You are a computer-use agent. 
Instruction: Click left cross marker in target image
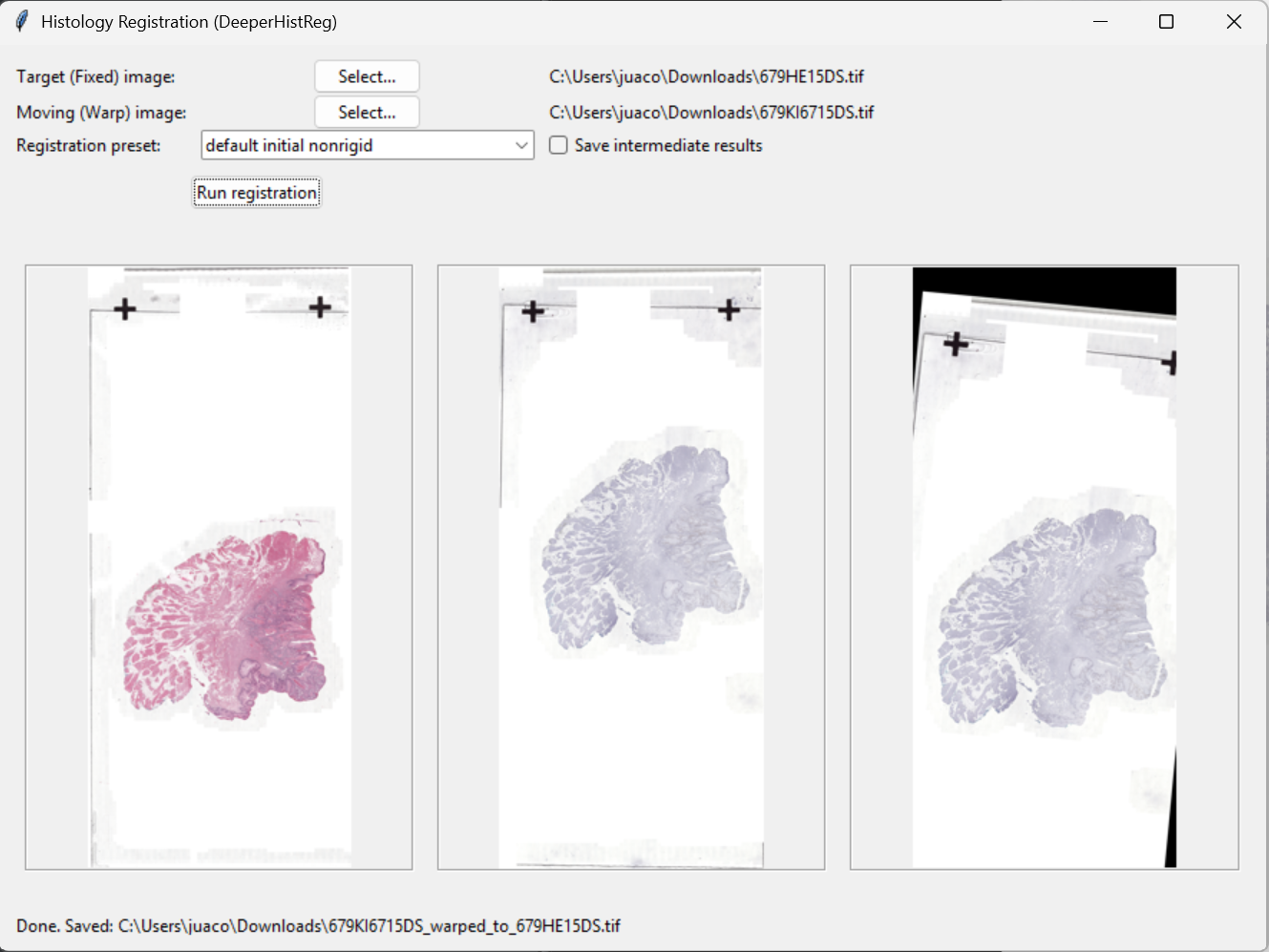pos(125,308)
